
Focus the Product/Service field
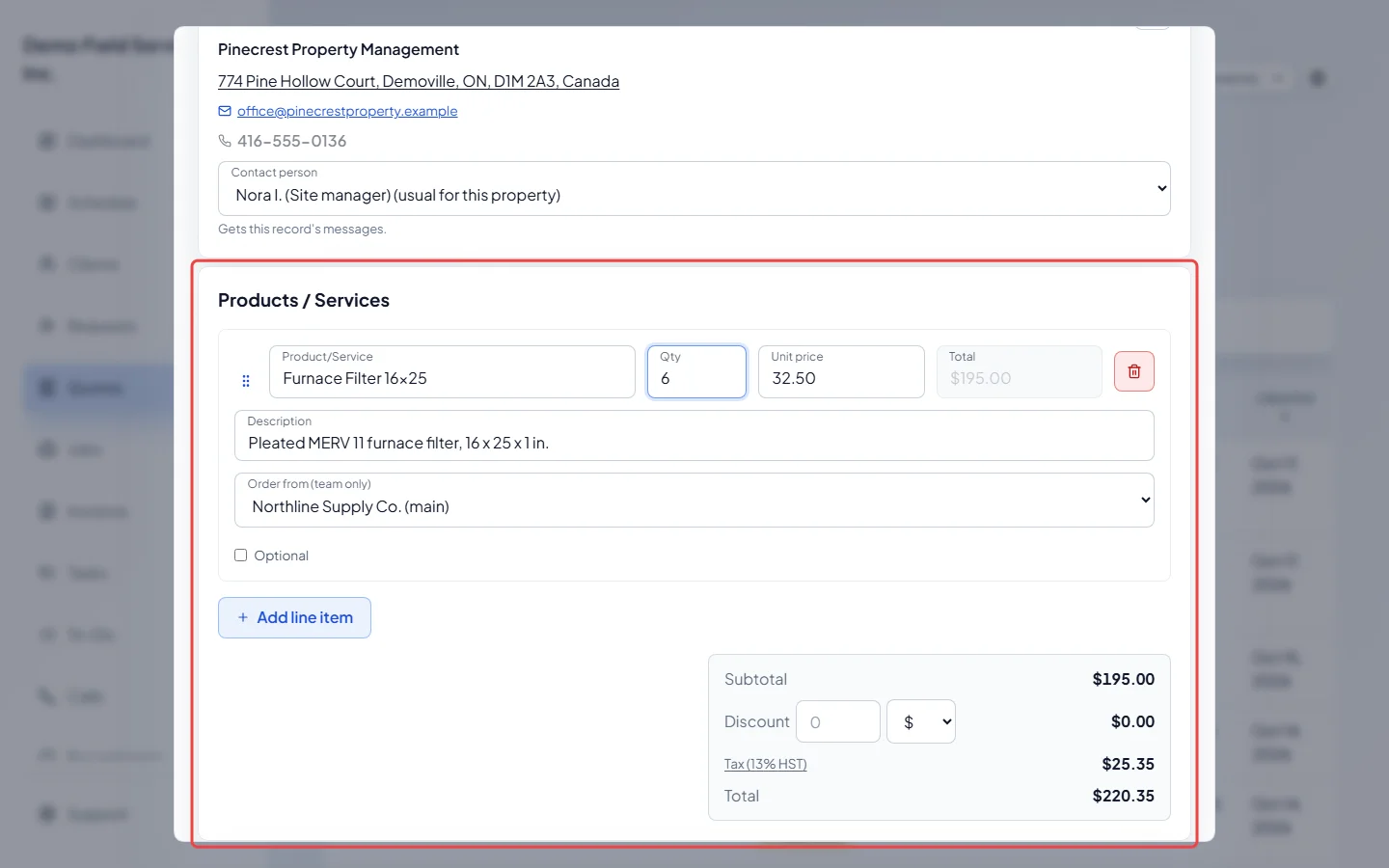pyautogui.click(x=452, y=371)
